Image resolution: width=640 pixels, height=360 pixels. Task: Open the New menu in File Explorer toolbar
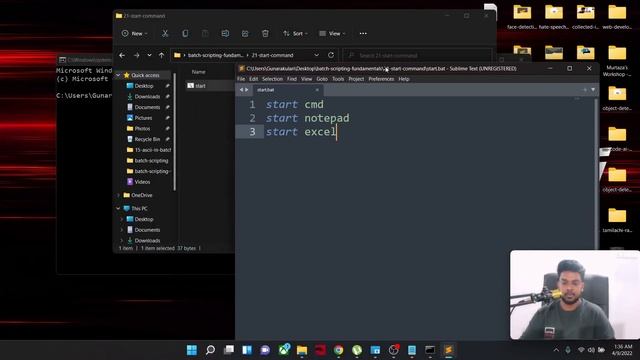pyautogui.click(x=134, y=33)
